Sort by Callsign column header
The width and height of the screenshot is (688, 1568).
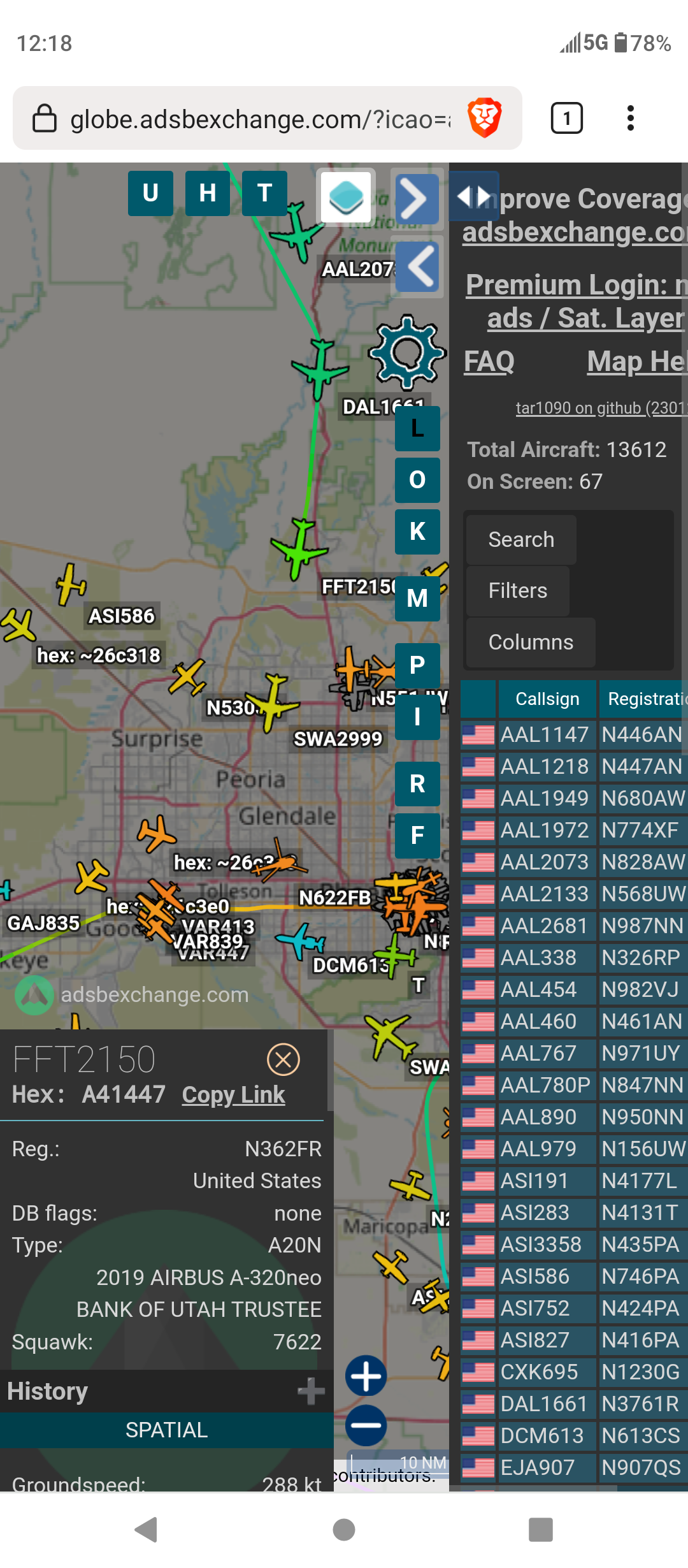pyautogui.click(x=547, y=699)
